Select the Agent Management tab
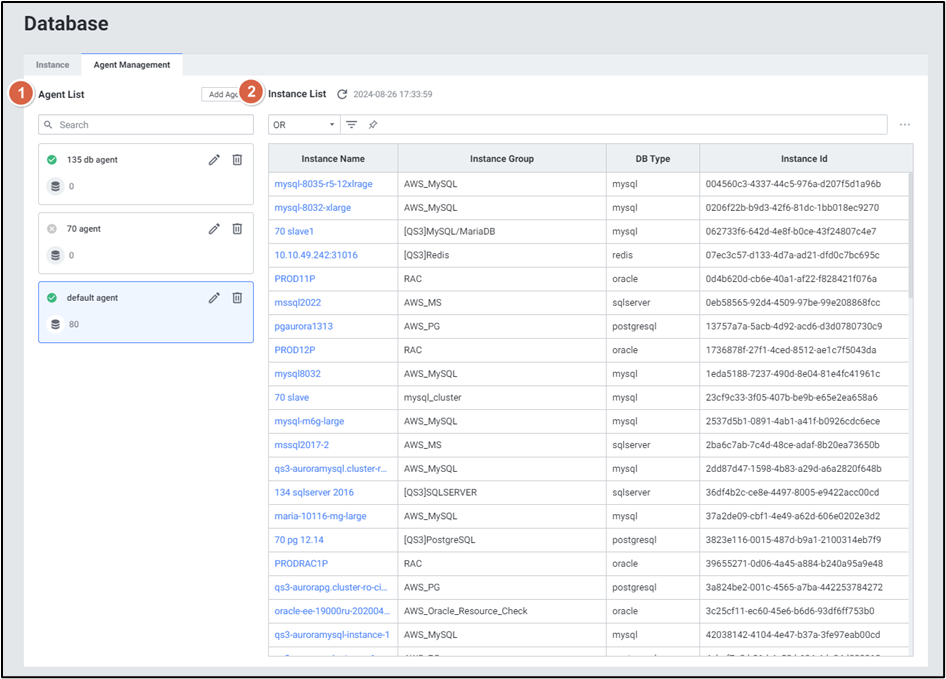 [131, 65]
